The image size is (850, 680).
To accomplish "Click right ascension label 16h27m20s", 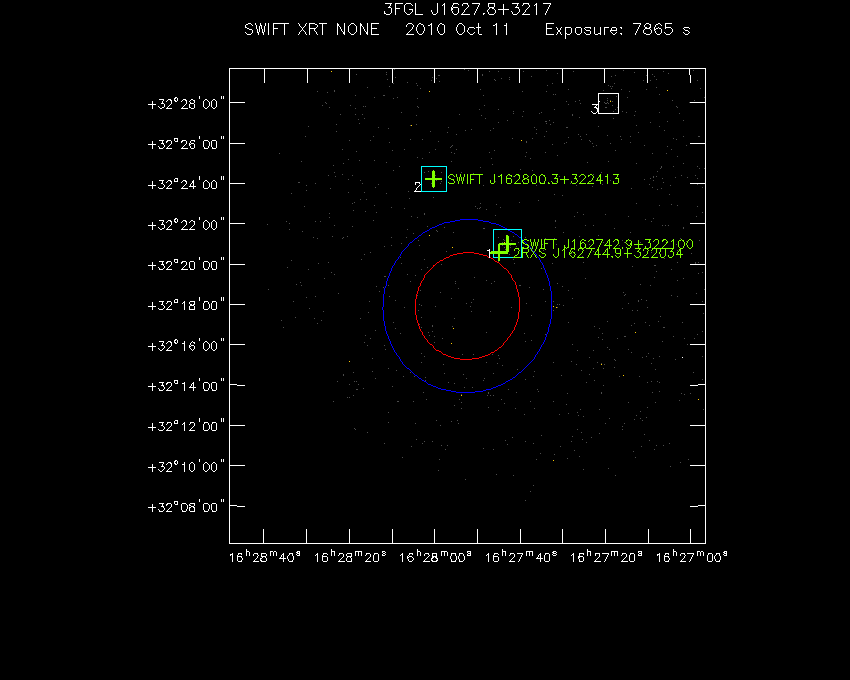I will pos(606,557).
